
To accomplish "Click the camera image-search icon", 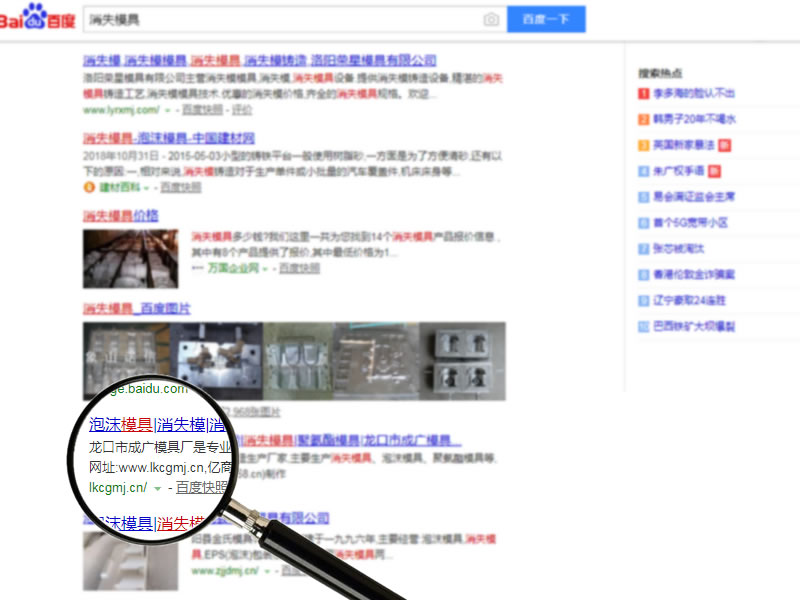I will [491, 19].
